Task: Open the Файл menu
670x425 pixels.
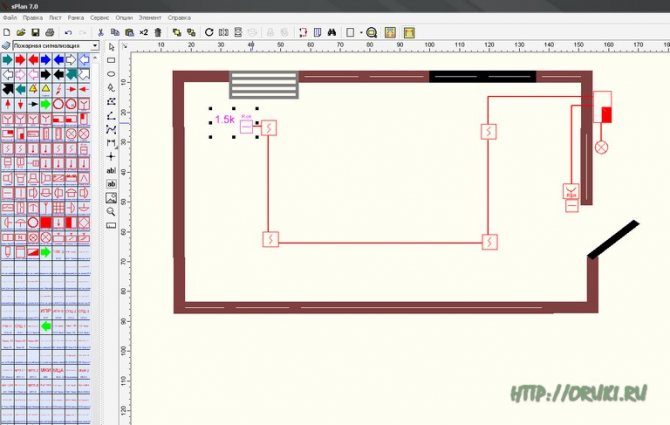Action: (x=10, y=19)
